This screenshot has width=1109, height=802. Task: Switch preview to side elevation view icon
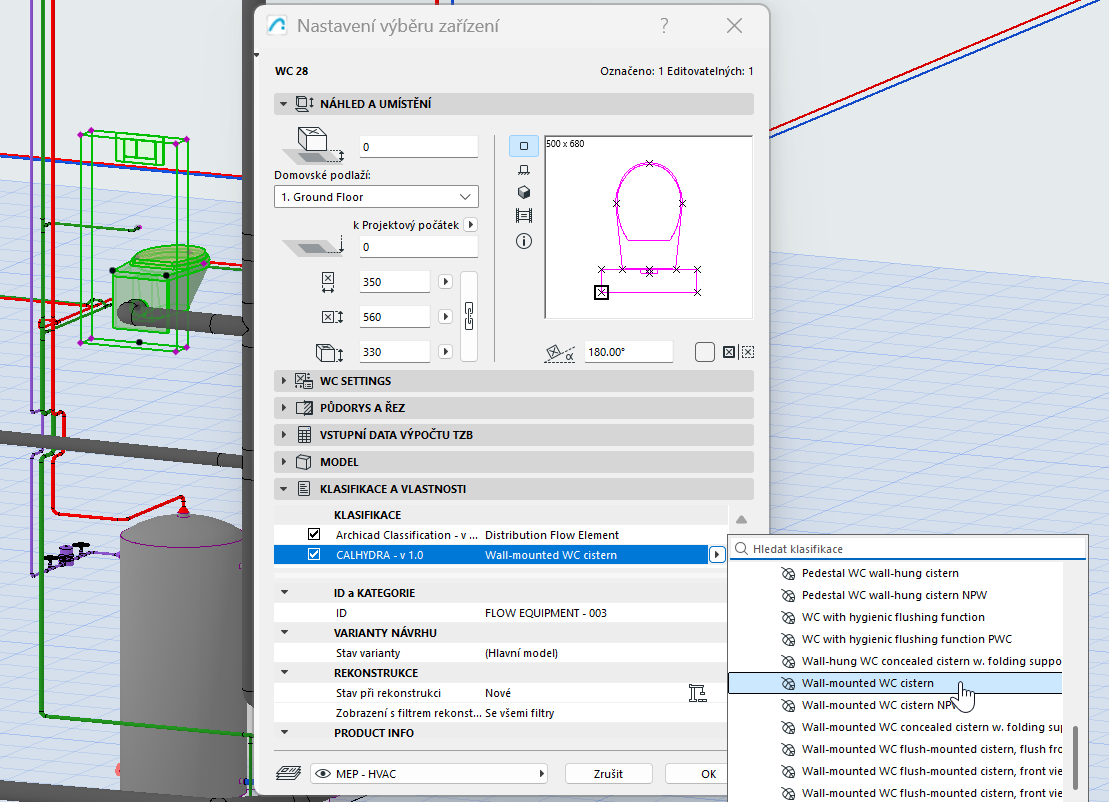point(523,169)
